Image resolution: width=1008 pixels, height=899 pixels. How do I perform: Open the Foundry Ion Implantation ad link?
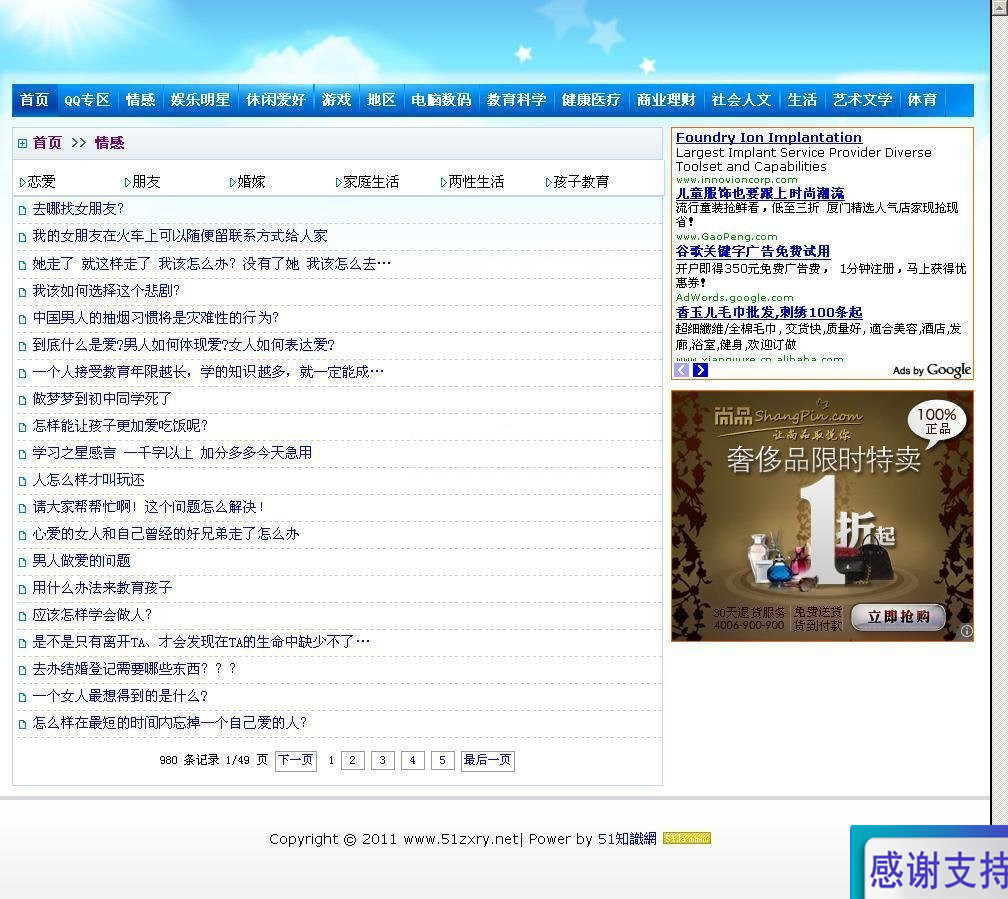(x=768, y=137)
